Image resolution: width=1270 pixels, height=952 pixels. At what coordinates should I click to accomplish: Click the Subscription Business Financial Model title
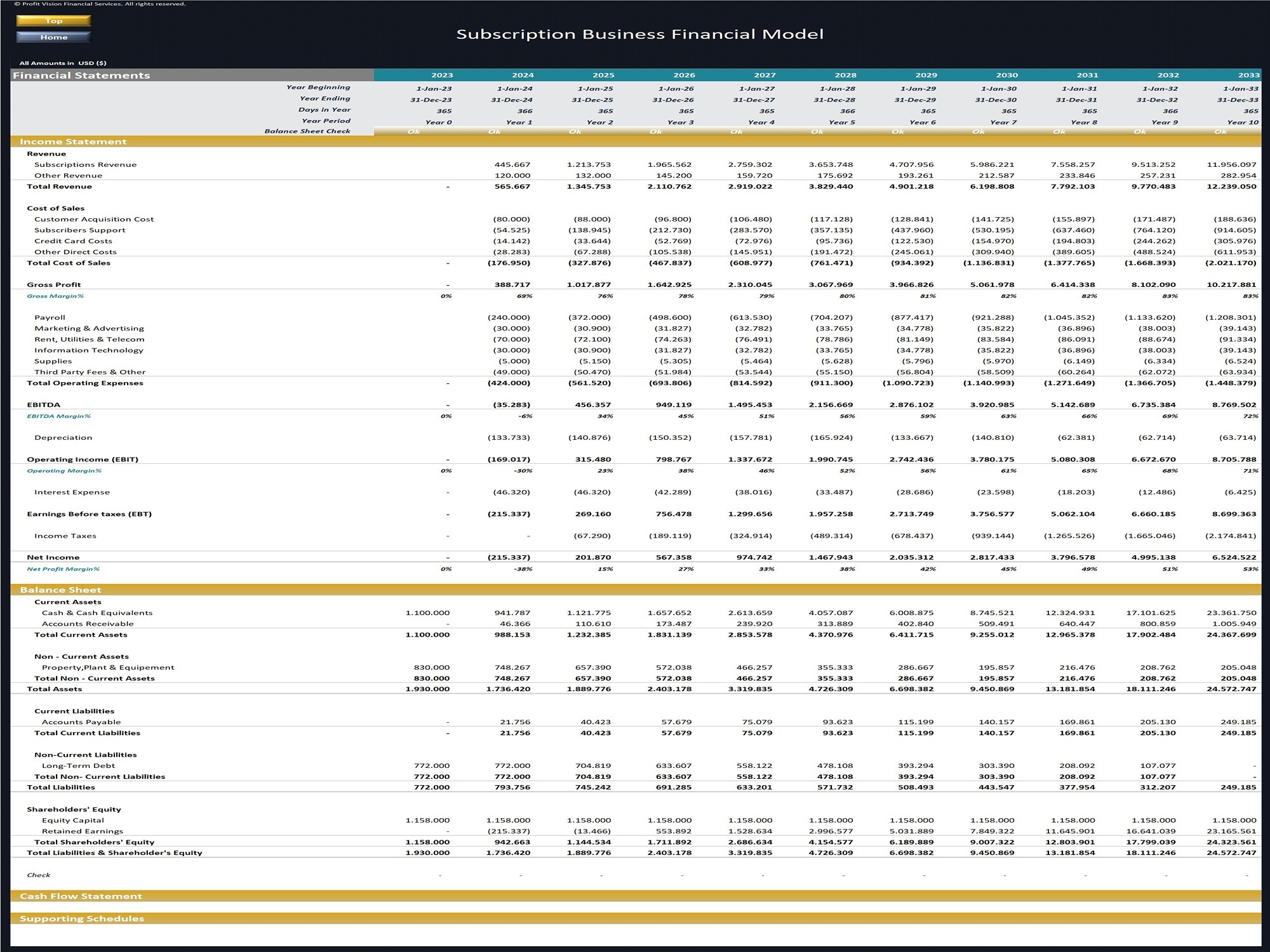[x=640, y=34]
